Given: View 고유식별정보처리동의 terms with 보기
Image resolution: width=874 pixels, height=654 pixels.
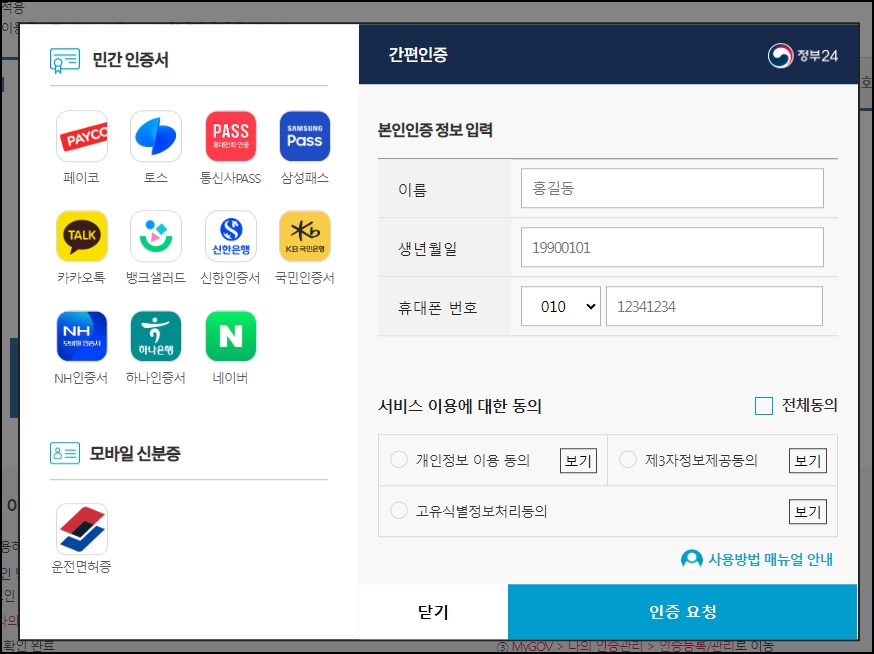Looking at the screenshot, I should pyautogui.click(x=808, y=512).
